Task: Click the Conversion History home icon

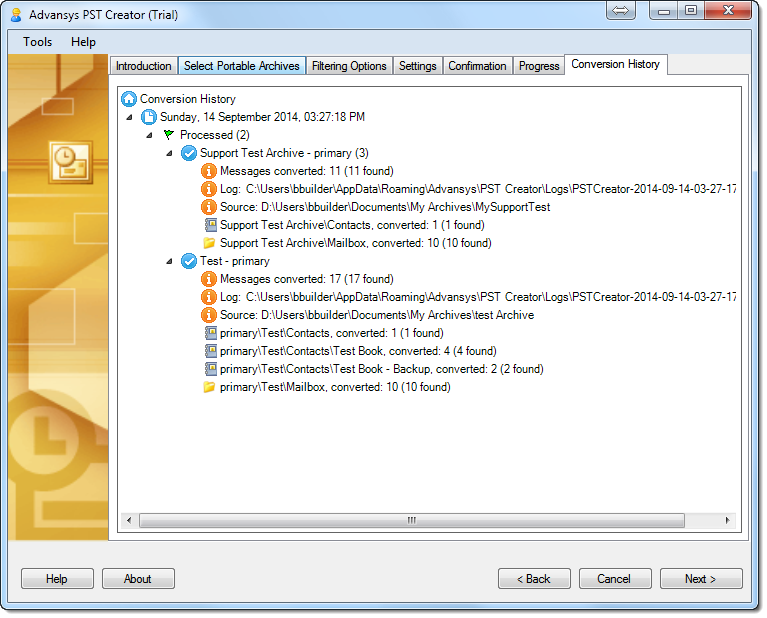Action: pos(129,99)
